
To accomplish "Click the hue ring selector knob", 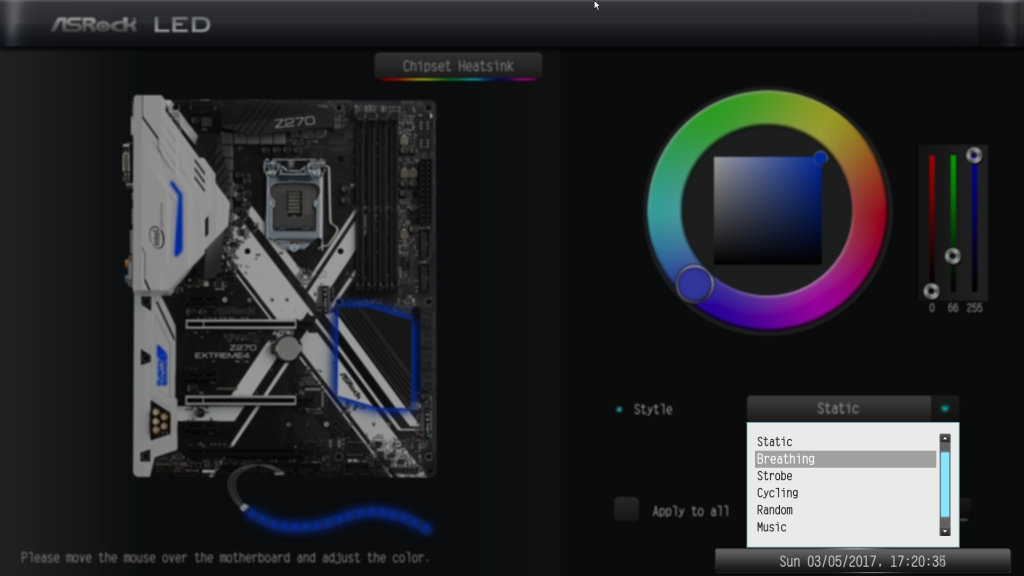I will point(694,283).
